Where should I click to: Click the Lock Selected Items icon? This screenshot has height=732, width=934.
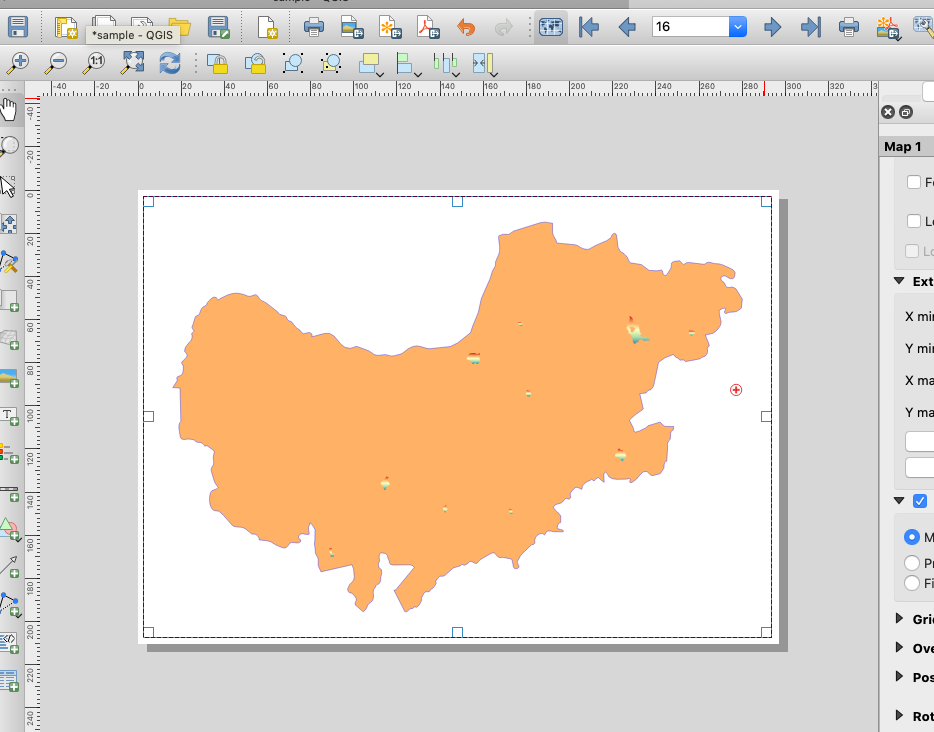tap(217, 64)
